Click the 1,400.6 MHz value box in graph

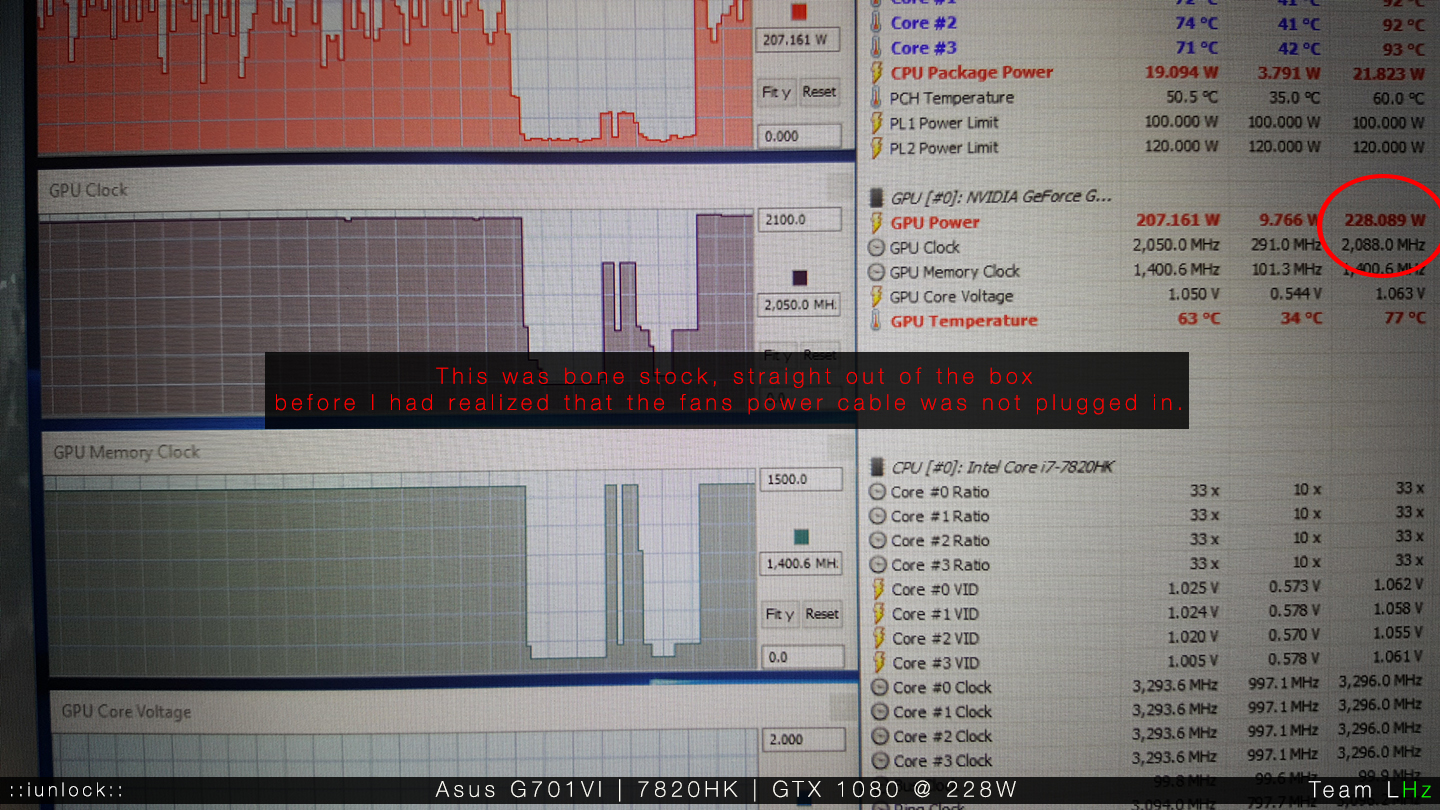pos(802,564)
